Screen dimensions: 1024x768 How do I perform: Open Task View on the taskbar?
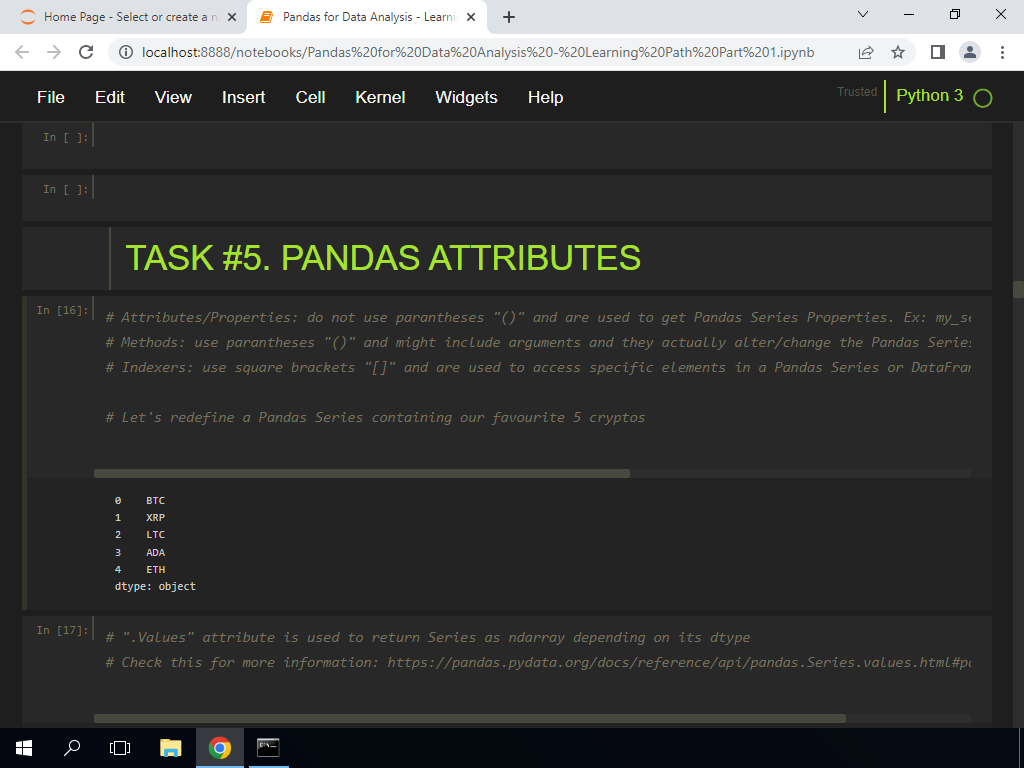pos(120,748)
